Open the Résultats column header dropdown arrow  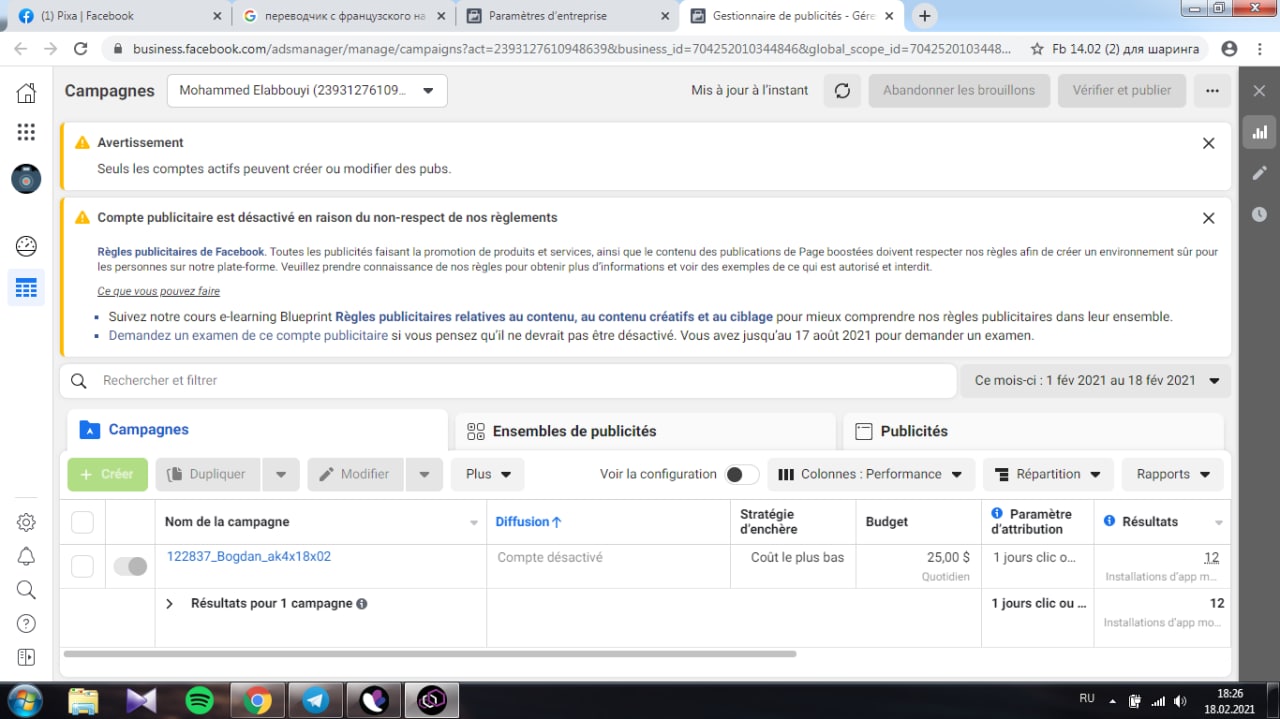tap(1218, 523)
